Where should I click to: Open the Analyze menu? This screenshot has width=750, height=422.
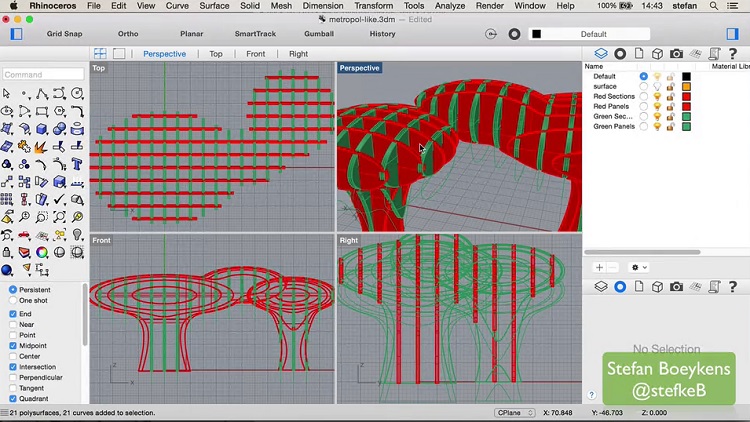coord(450,6)
